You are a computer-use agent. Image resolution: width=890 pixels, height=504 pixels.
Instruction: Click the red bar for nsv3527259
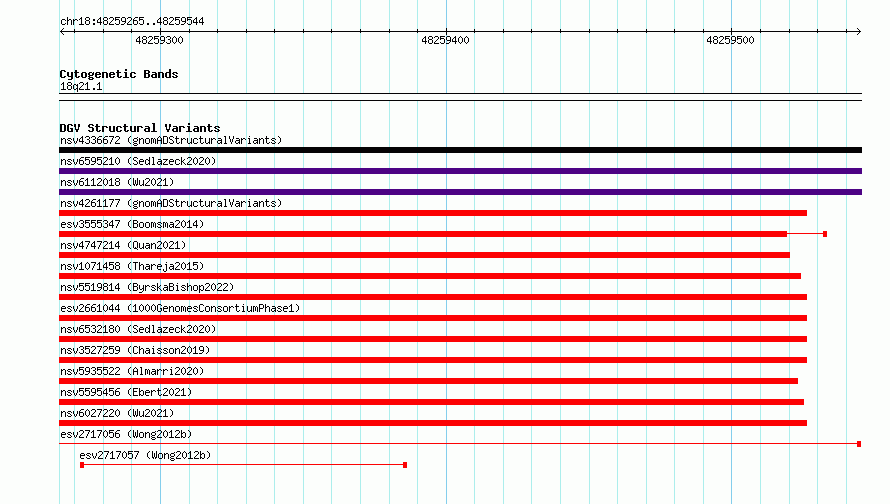tap(433, 360)
